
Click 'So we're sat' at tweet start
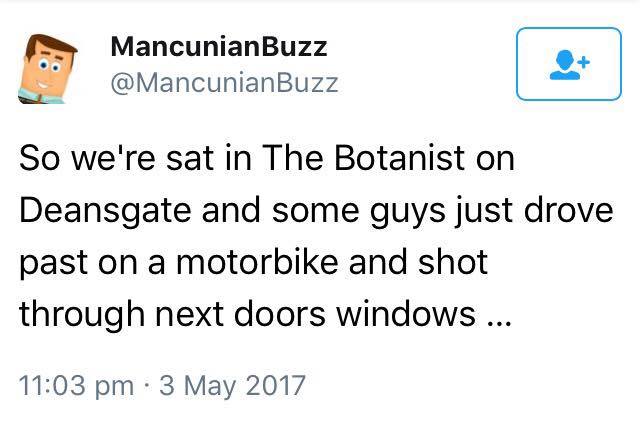(116, 158)
